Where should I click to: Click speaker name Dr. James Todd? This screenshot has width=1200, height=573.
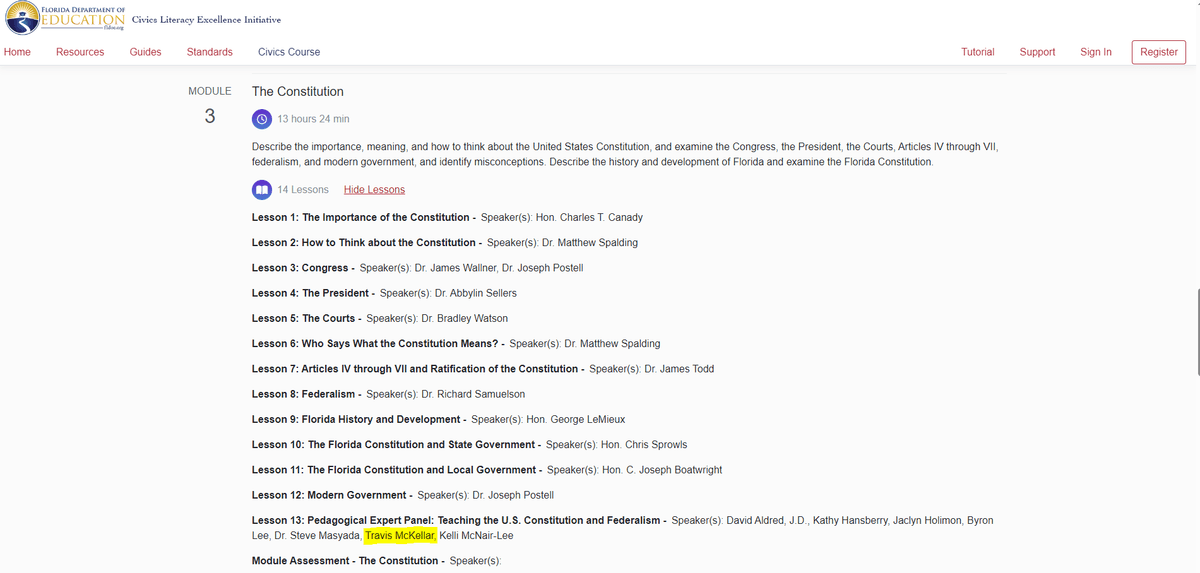click(679, 368)
